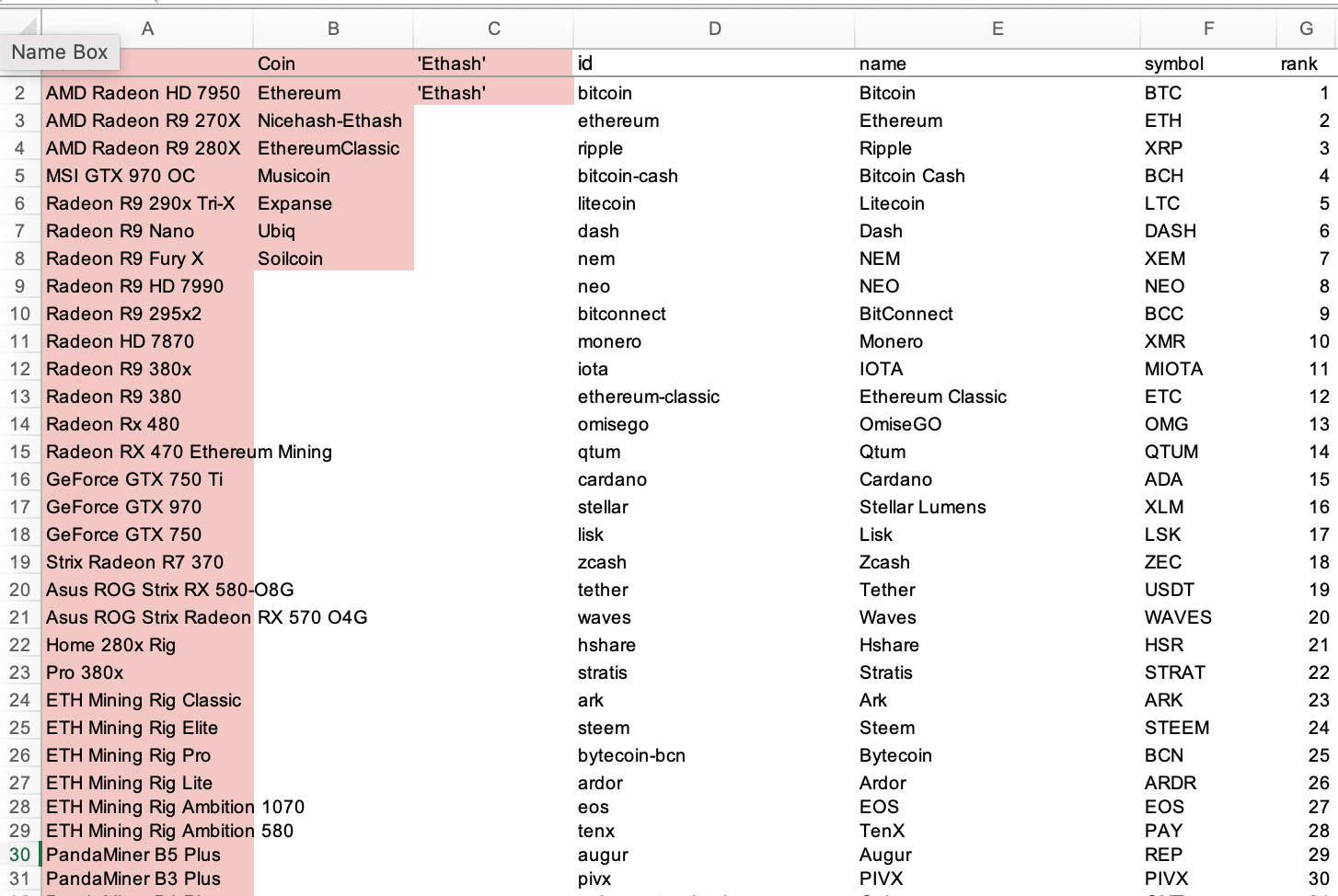Select cell 'AMD Radeon R9 270X'

click(147, 121)
